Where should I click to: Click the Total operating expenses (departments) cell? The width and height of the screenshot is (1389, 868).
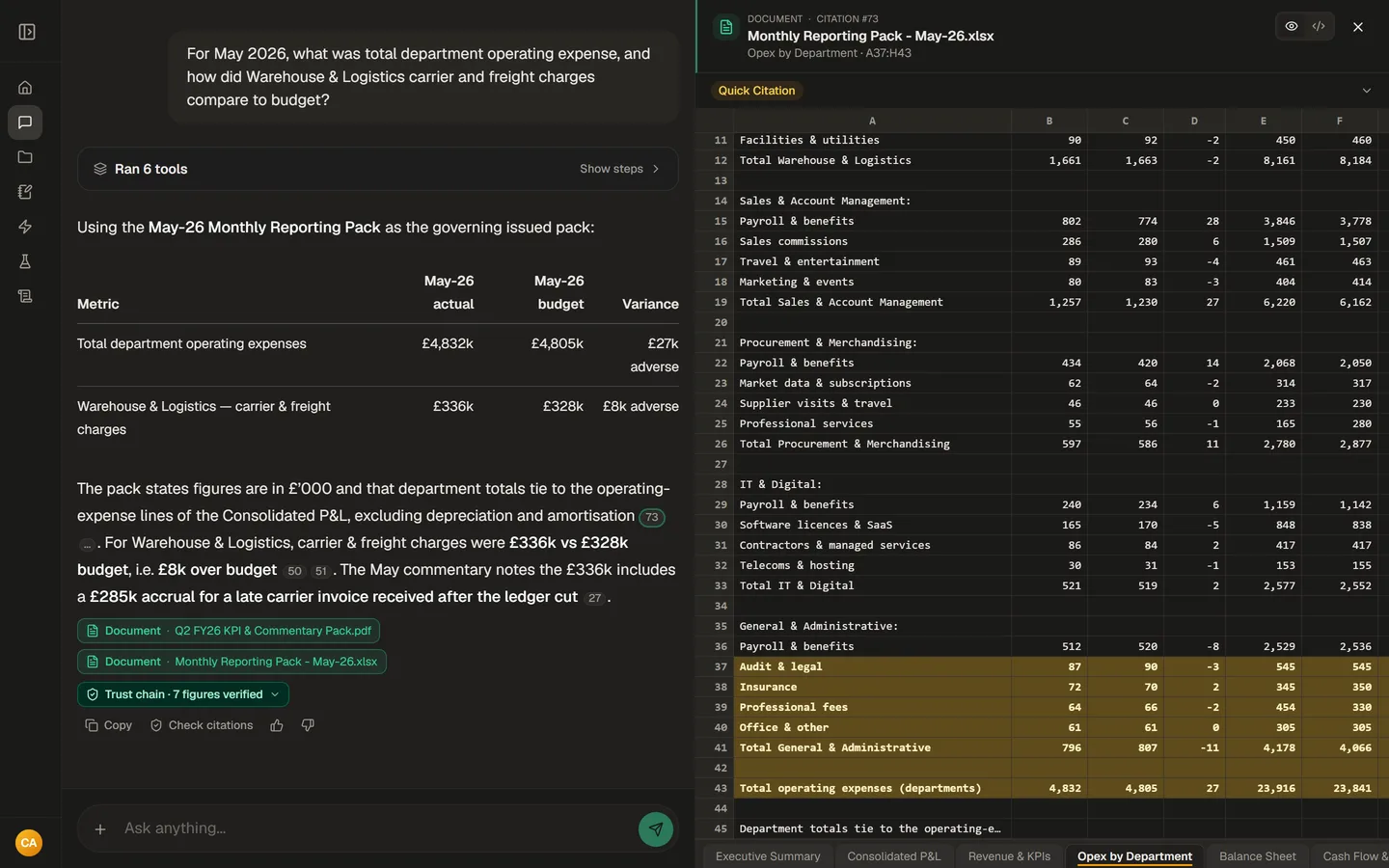coord(872,789)
